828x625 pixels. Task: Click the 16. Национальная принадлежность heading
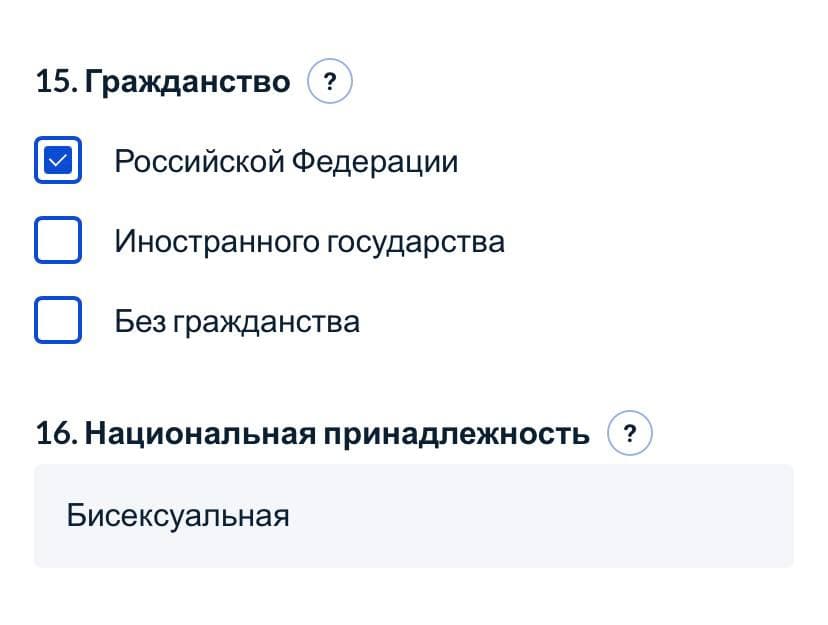(x=312, y=434)
